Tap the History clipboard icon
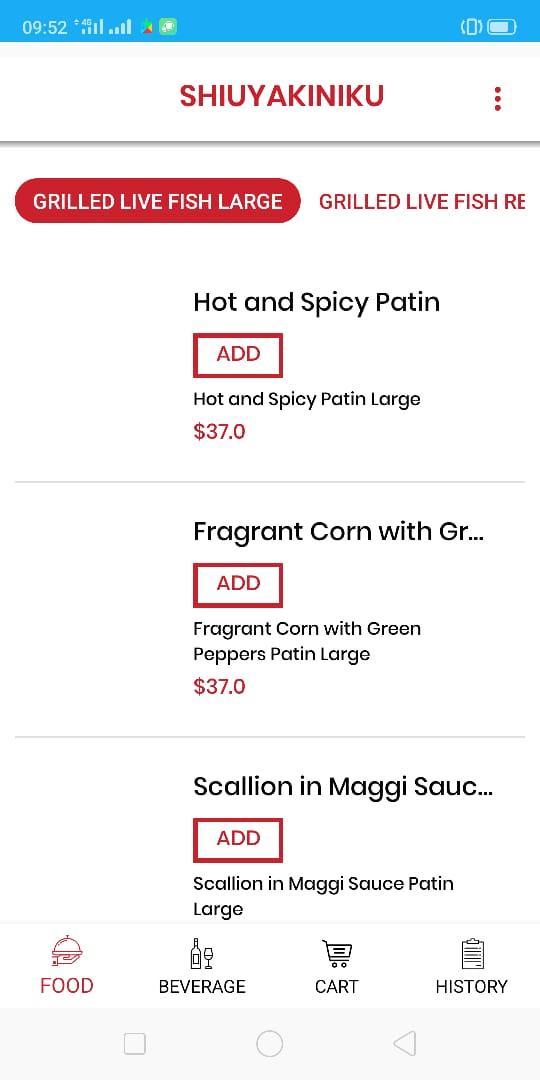Screen dimensions: 540x1080 (x=472, y=953)
